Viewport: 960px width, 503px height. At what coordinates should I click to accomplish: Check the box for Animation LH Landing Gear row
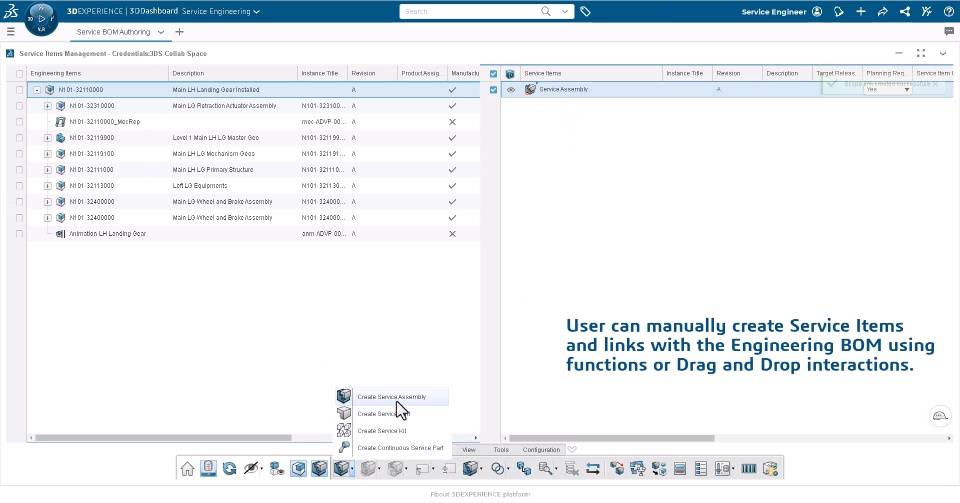20,234
